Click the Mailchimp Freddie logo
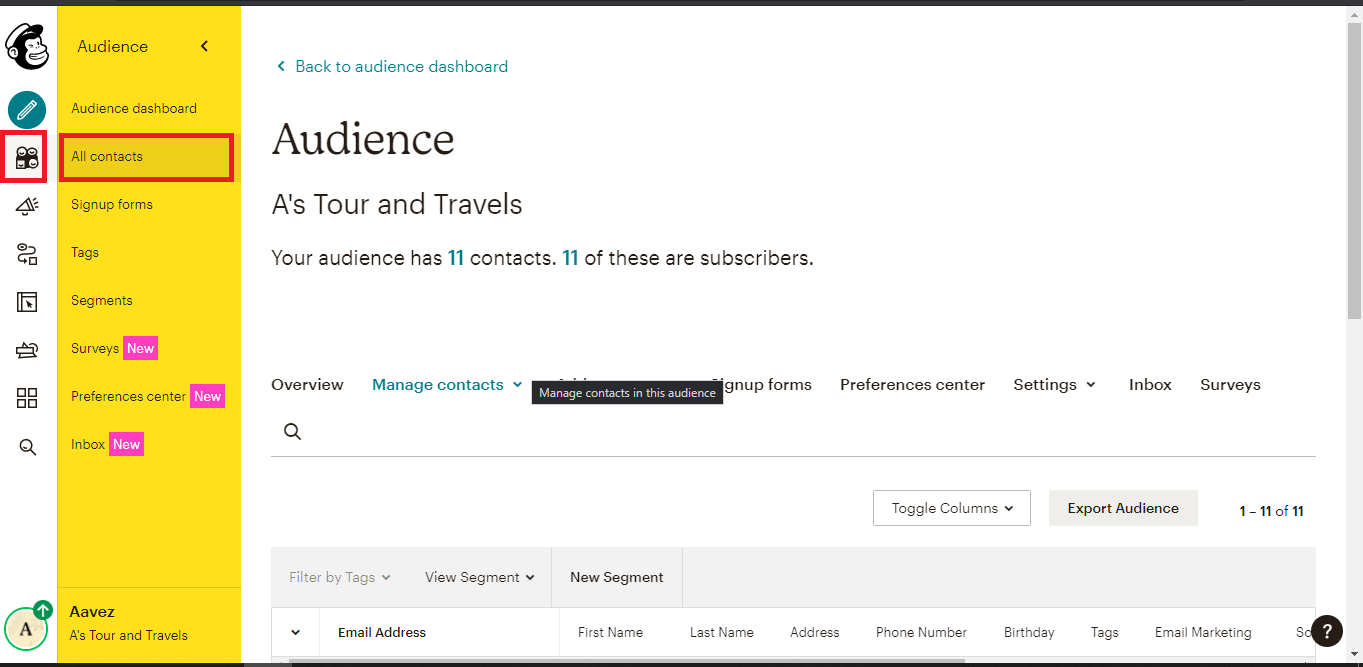This screenshot has height=667, width=1363. coord(27,46)
